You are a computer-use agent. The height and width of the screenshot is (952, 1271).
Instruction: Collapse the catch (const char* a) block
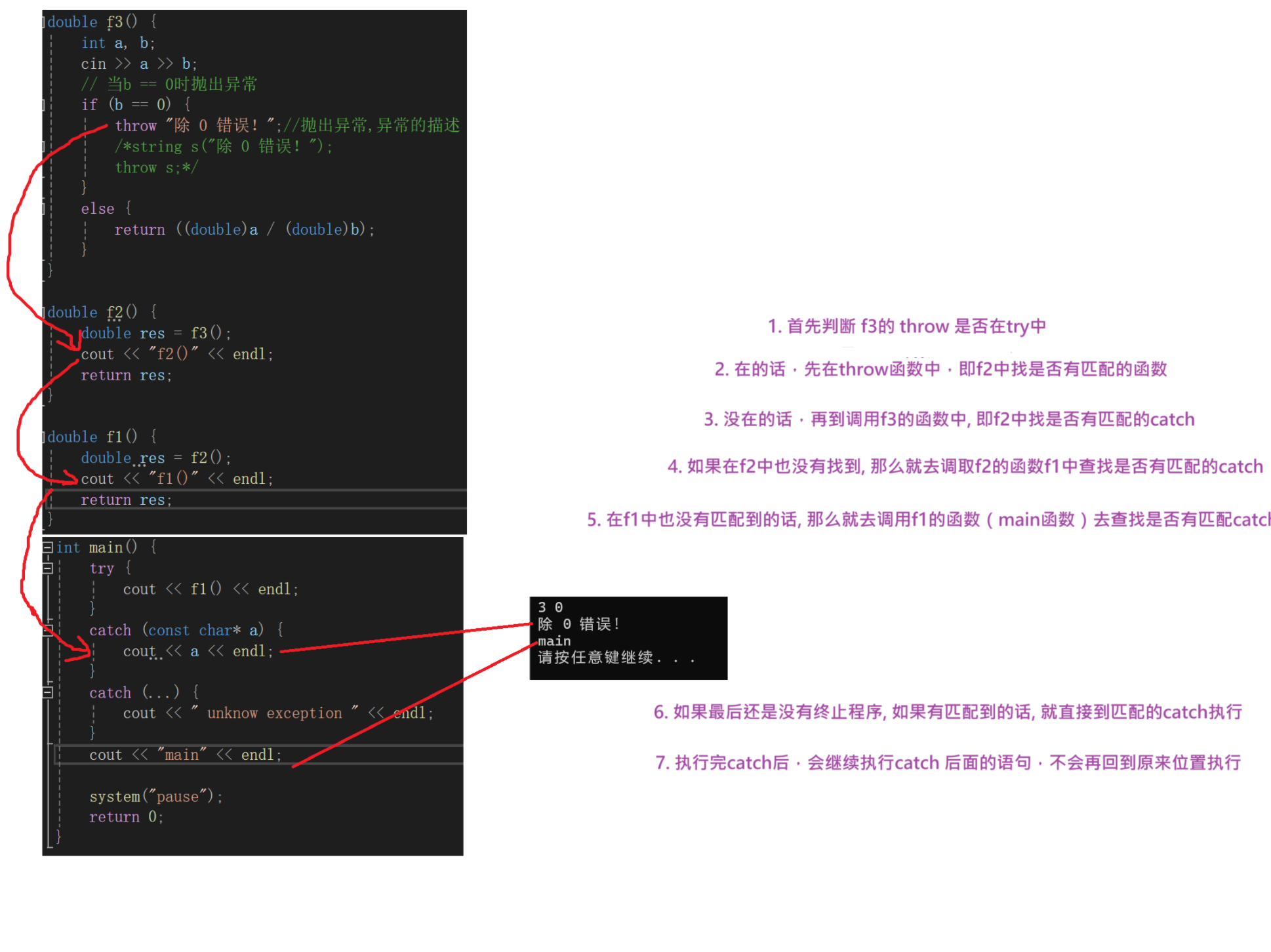48,630
